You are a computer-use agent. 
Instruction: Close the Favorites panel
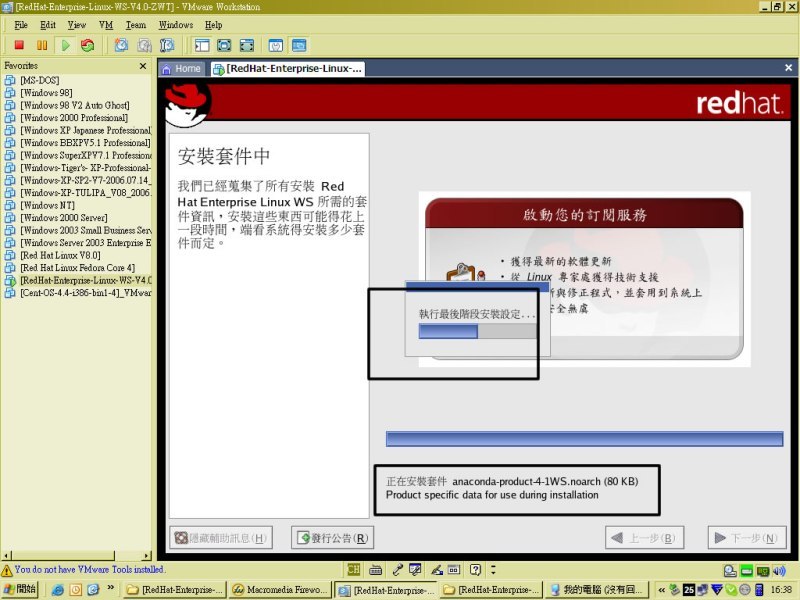pos(143,66)
